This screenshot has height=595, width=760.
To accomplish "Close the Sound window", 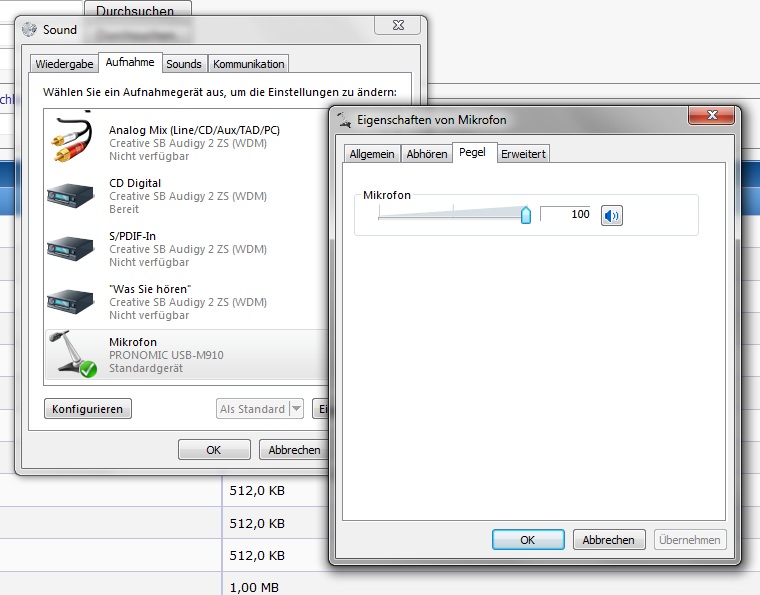I will click(x=397, y=25).
